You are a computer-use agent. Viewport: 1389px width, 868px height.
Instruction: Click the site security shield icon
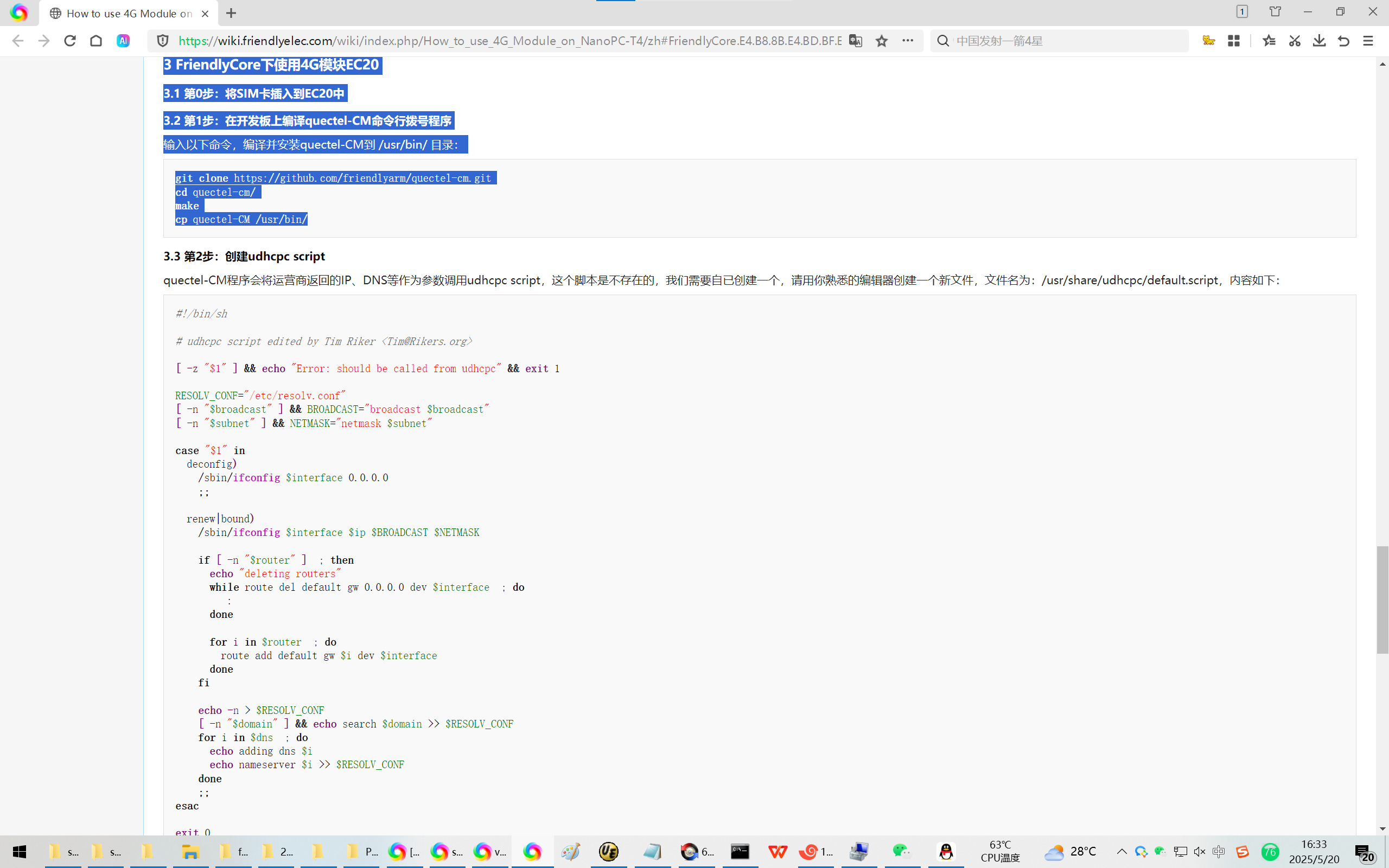tap(163, 41)
